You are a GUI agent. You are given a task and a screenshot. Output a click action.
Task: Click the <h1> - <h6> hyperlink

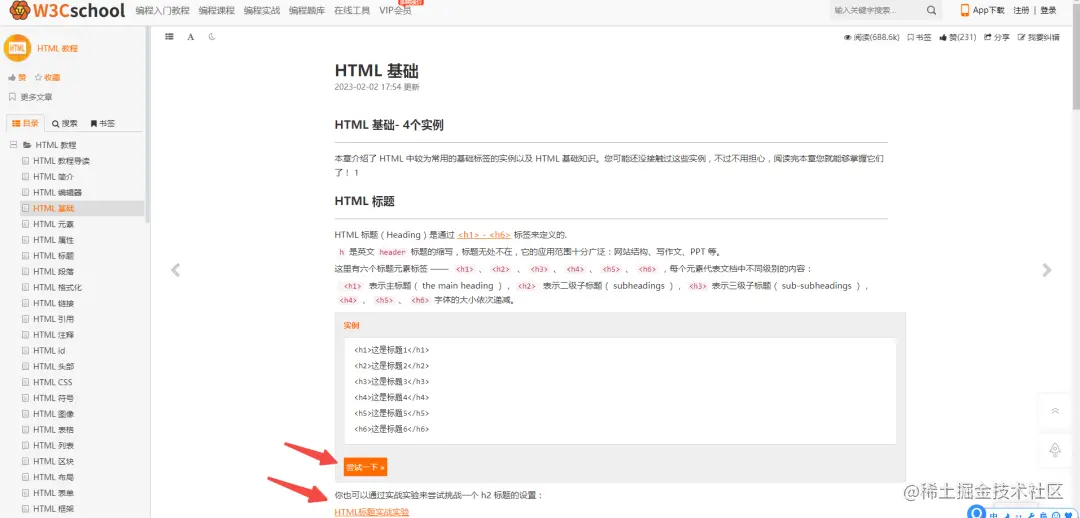(484, 235)
